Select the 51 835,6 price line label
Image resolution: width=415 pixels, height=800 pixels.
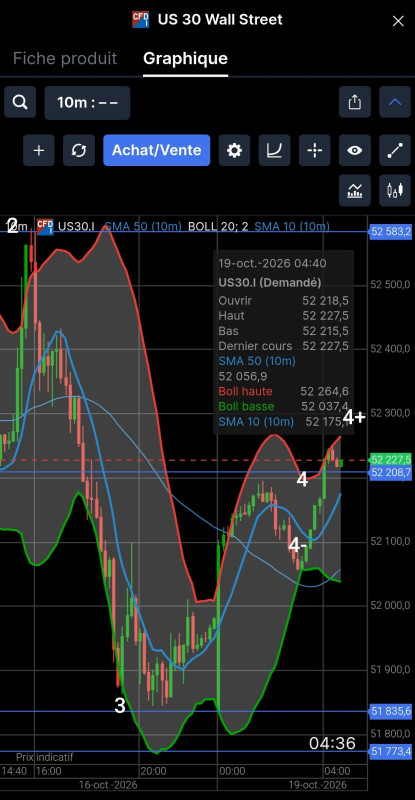tap(390, 711)
